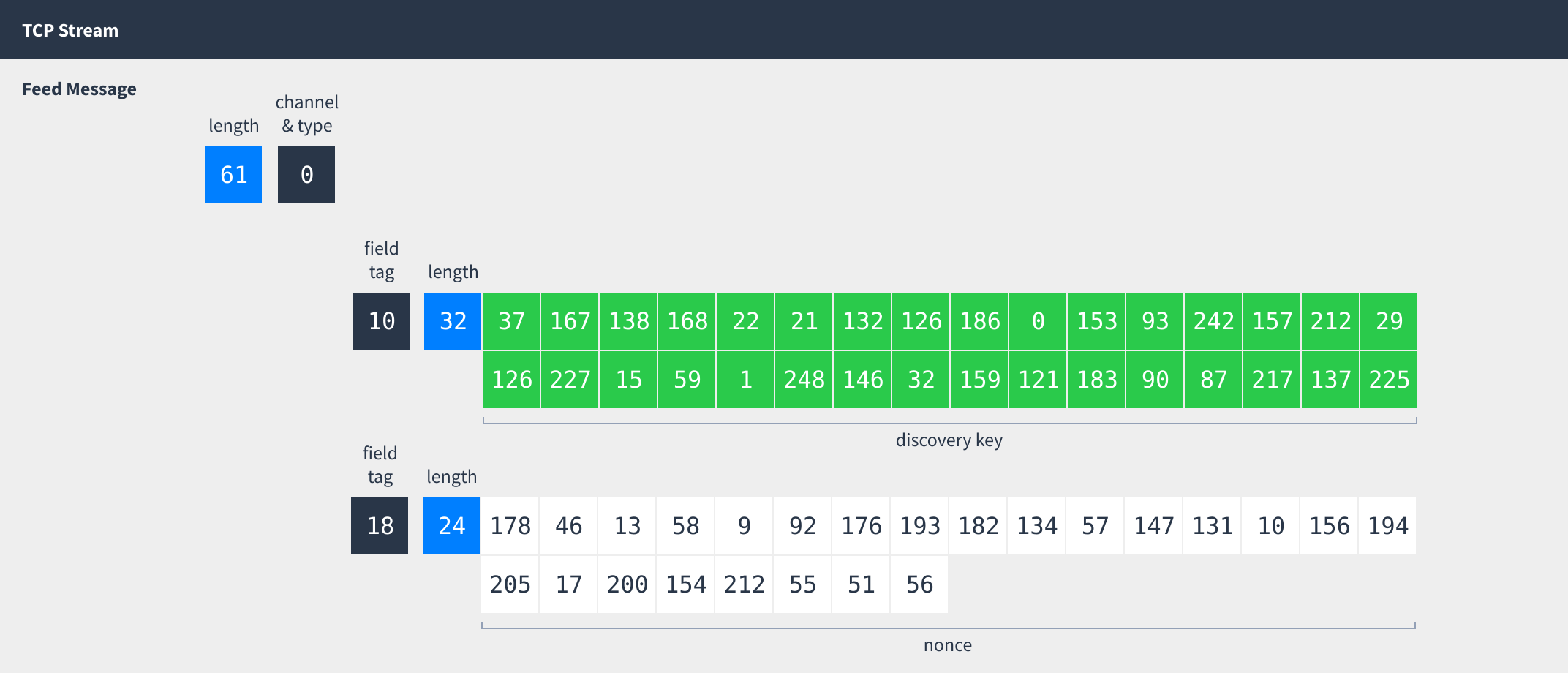
Task: Click the nonce byte 194
Action: pyautogui.click(x=1387, y=526)
